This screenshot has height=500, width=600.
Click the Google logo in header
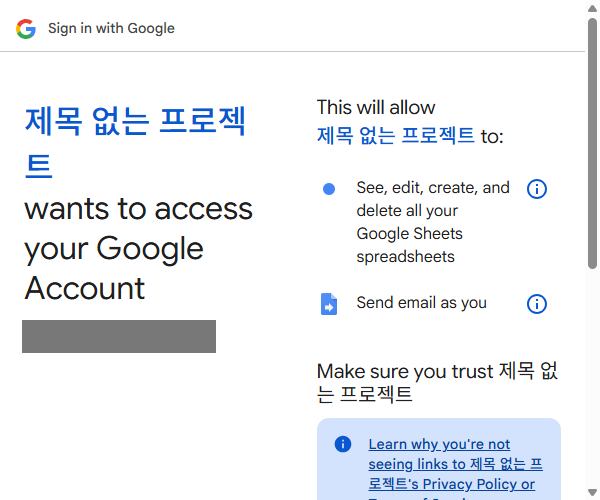(26, 29)
